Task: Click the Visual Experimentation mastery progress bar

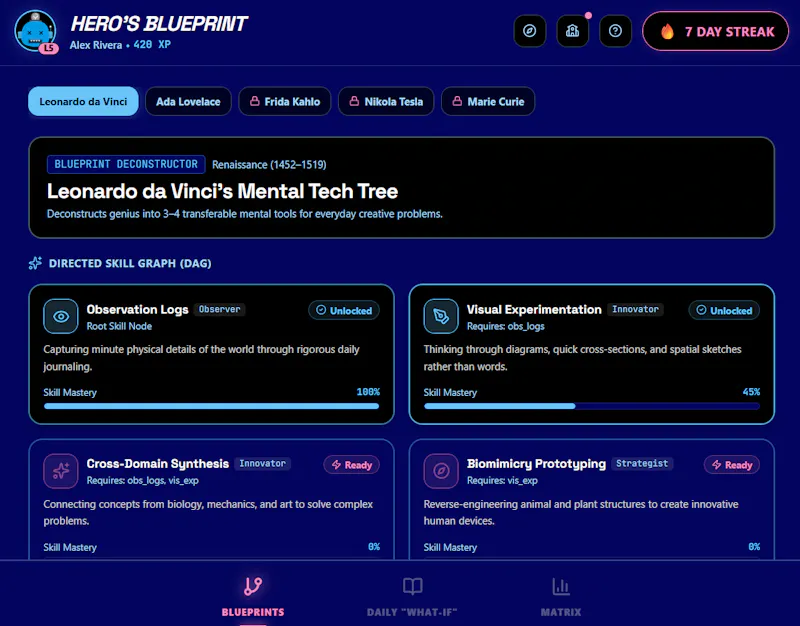Action: (x=591, y=406)
